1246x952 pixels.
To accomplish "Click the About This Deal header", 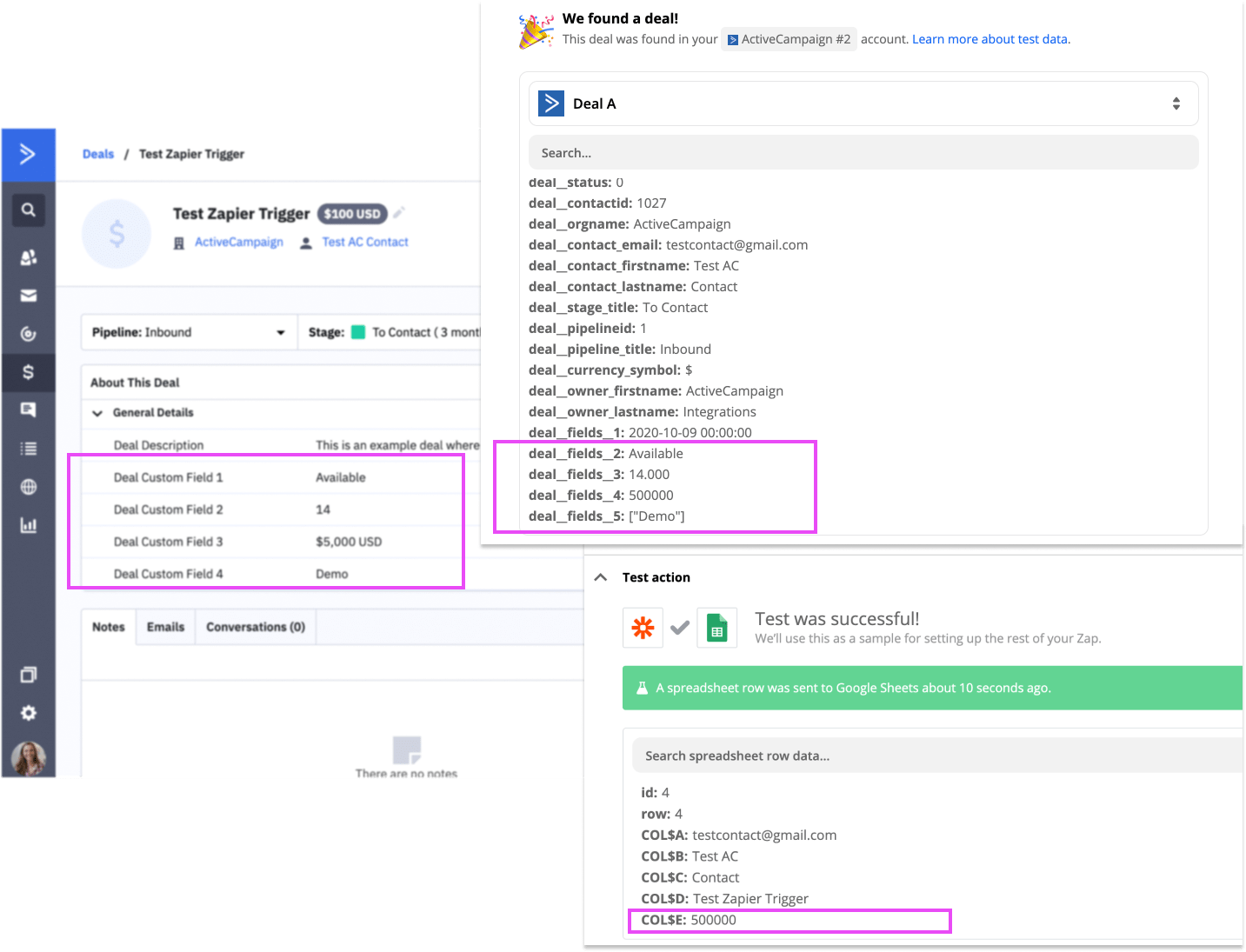I will 135,383.
